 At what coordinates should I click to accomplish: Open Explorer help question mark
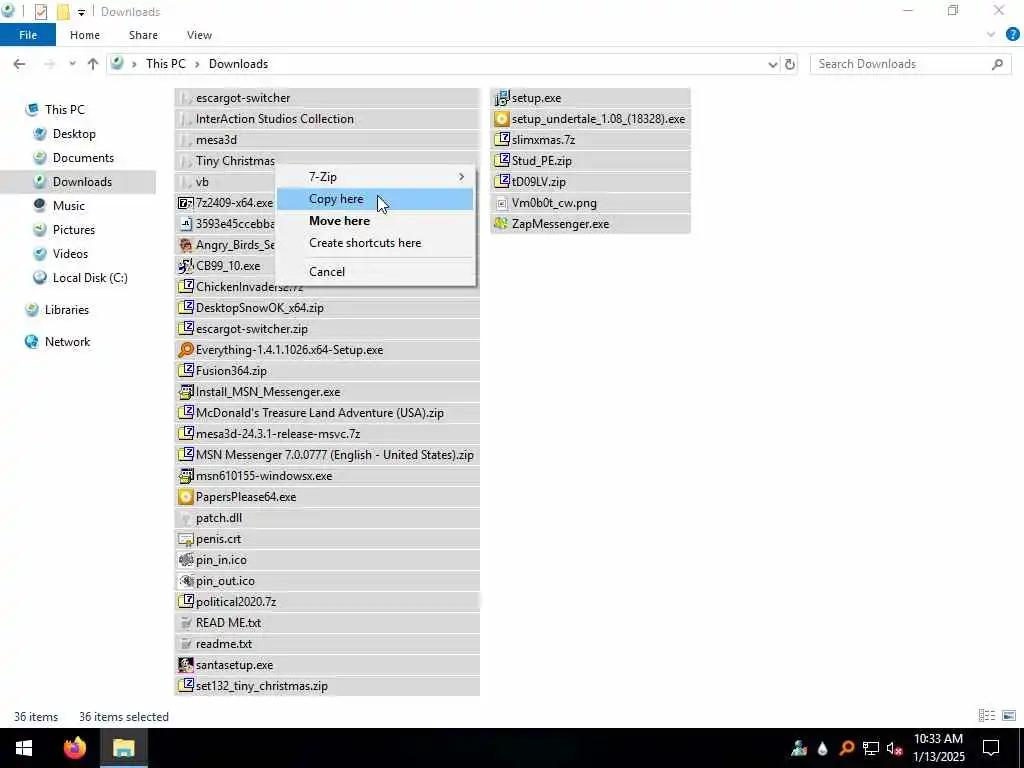click(1012, 35)
